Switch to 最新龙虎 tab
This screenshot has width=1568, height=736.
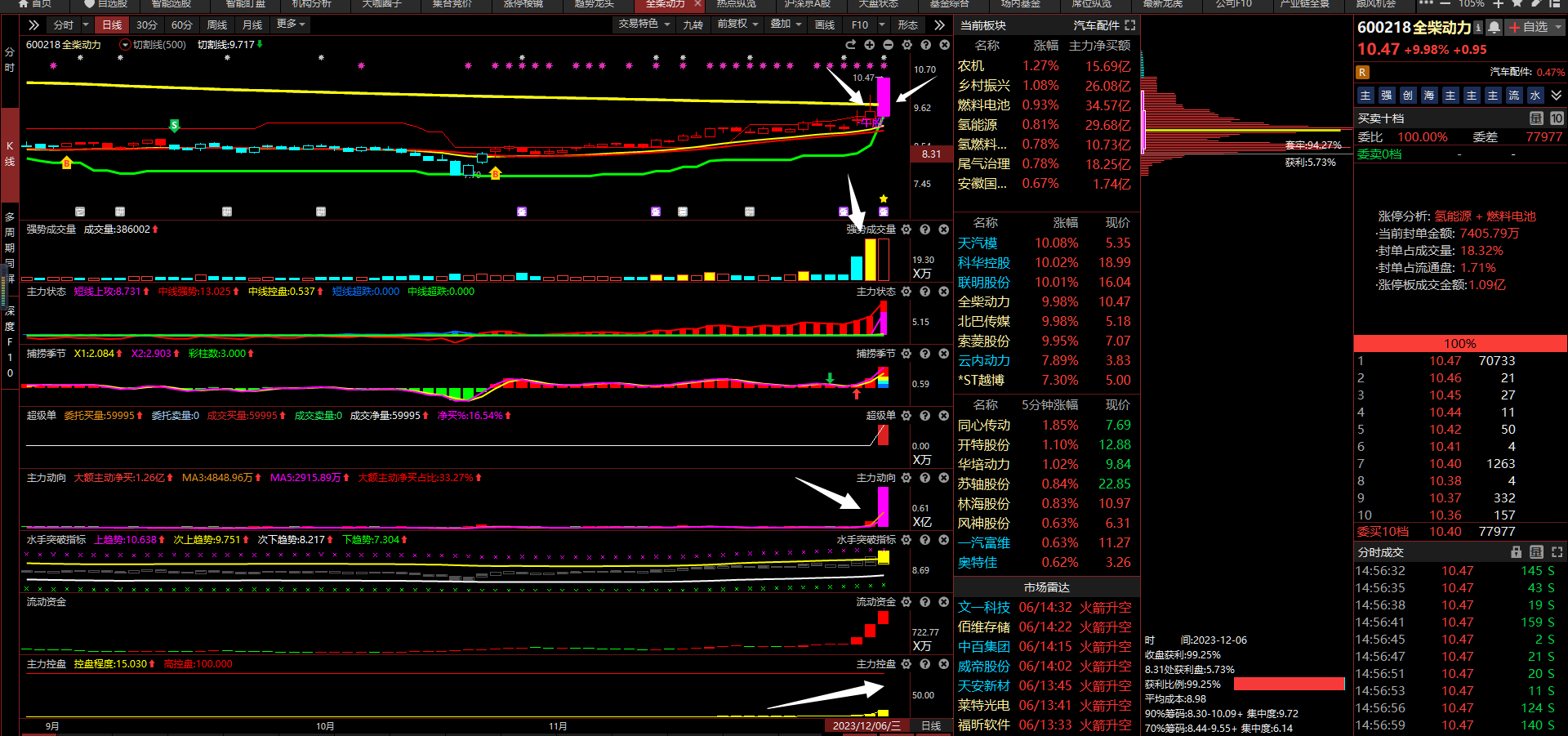(x=1162, y=4)
